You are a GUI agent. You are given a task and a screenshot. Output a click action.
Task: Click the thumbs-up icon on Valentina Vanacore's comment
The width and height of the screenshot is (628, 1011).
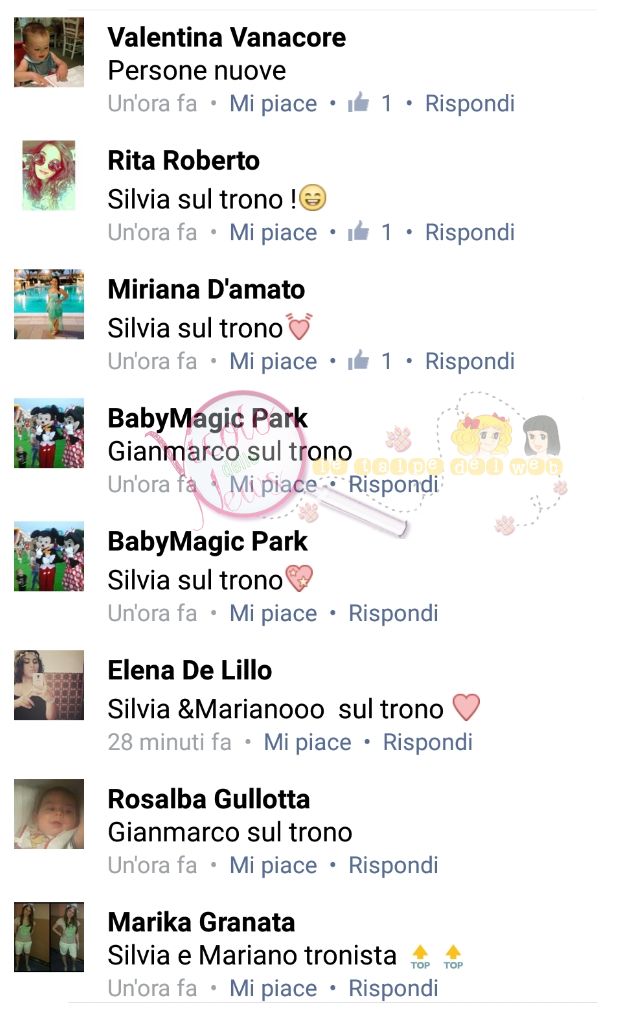358,103
